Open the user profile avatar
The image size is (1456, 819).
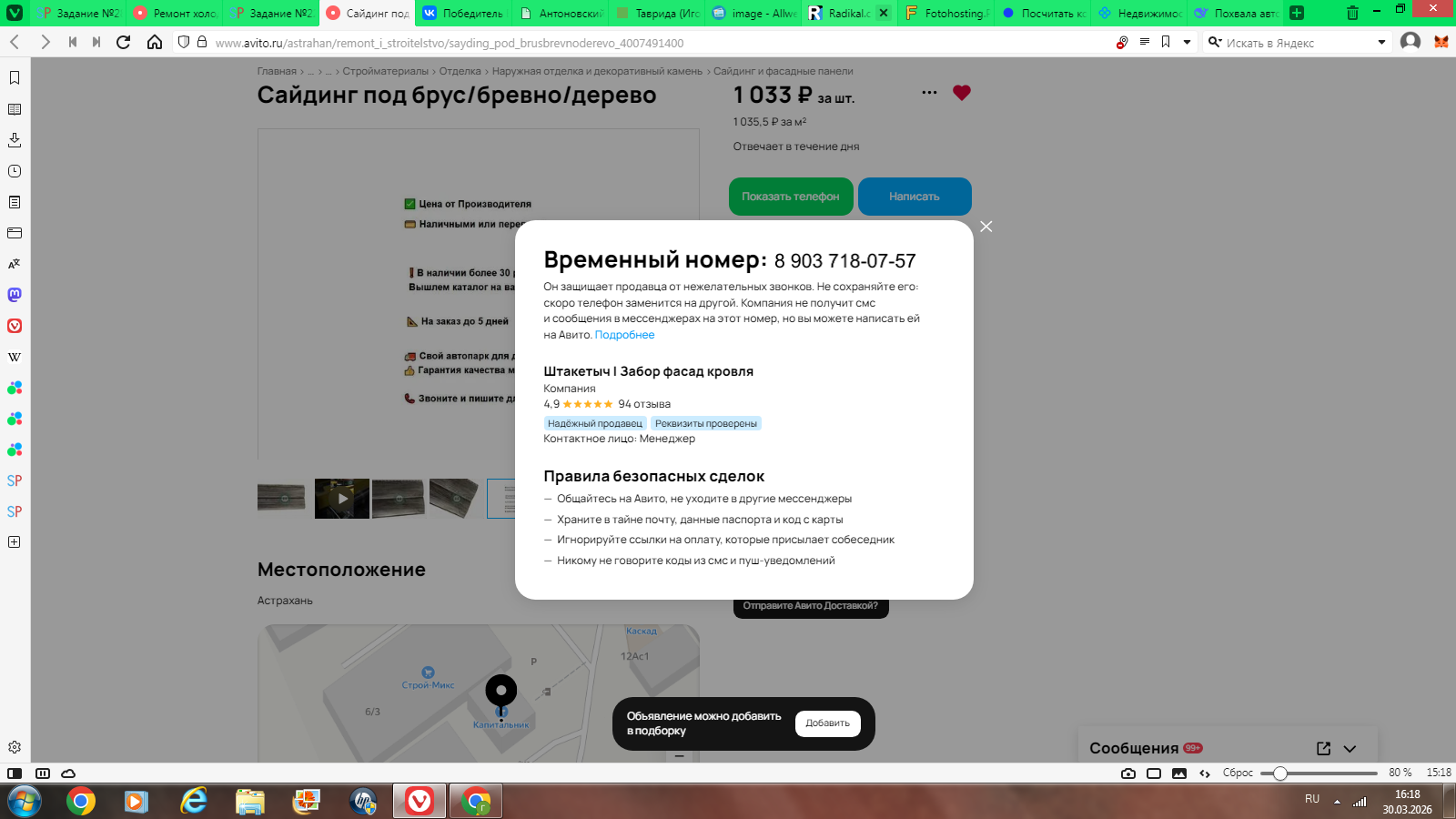[x=1410, y=42]
